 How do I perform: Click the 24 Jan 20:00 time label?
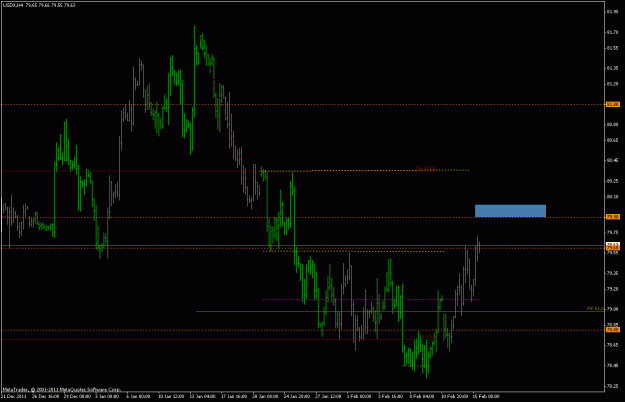(x=297, y=396)
